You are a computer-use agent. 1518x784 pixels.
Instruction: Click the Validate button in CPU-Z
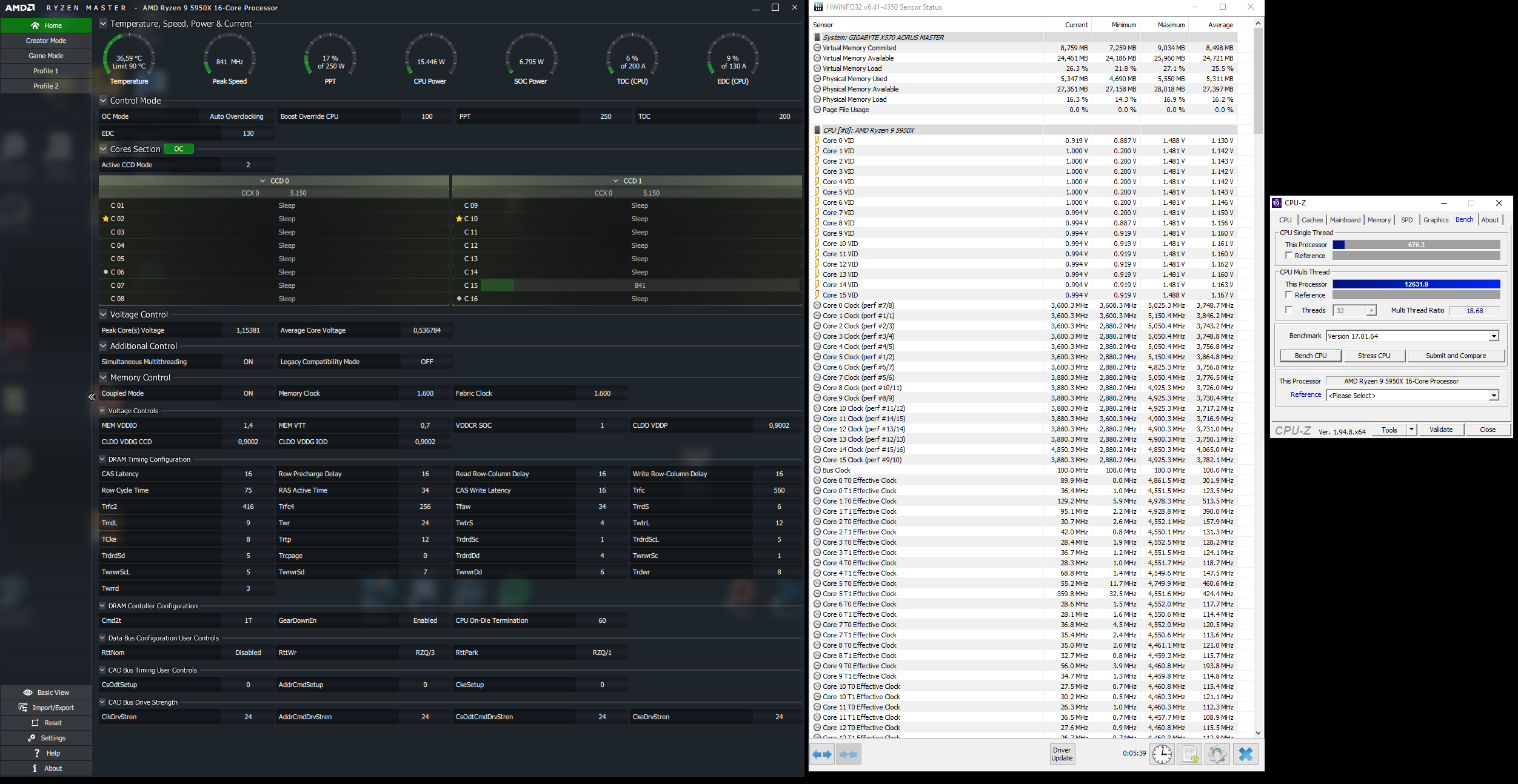(x=1441, y=430)
